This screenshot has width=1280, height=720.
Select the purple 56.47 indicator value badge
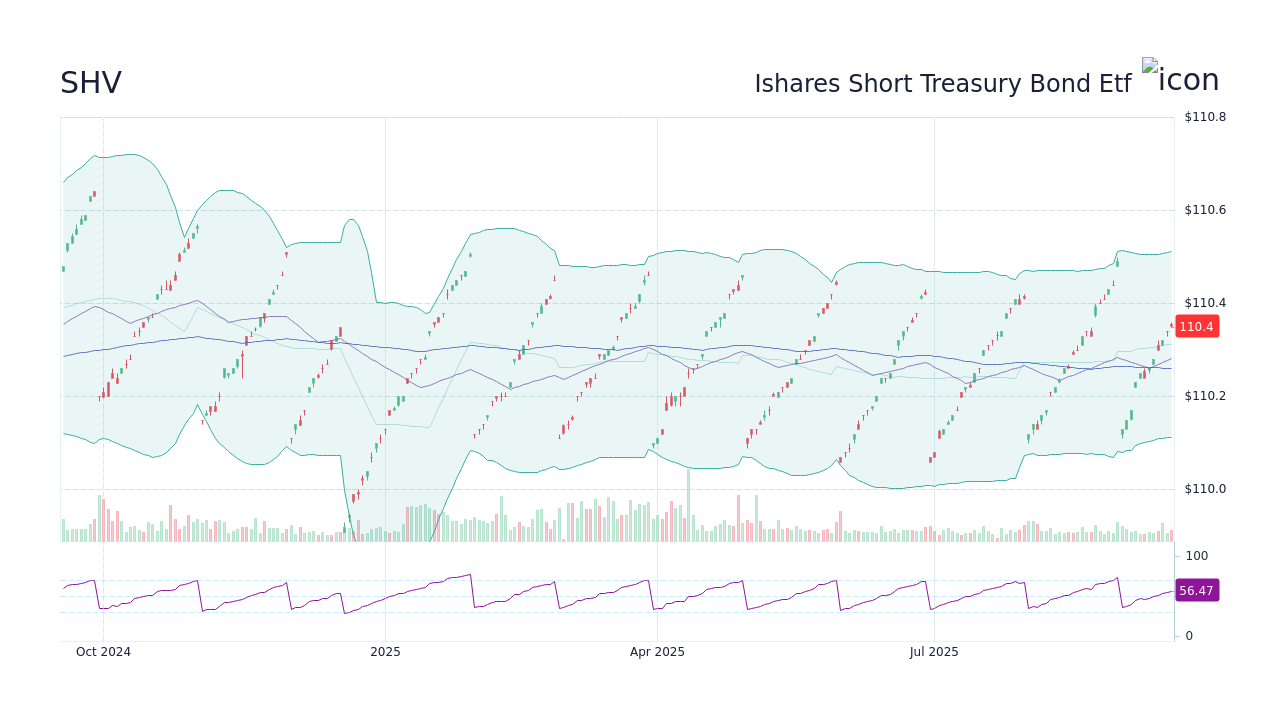pos(1196,591)
